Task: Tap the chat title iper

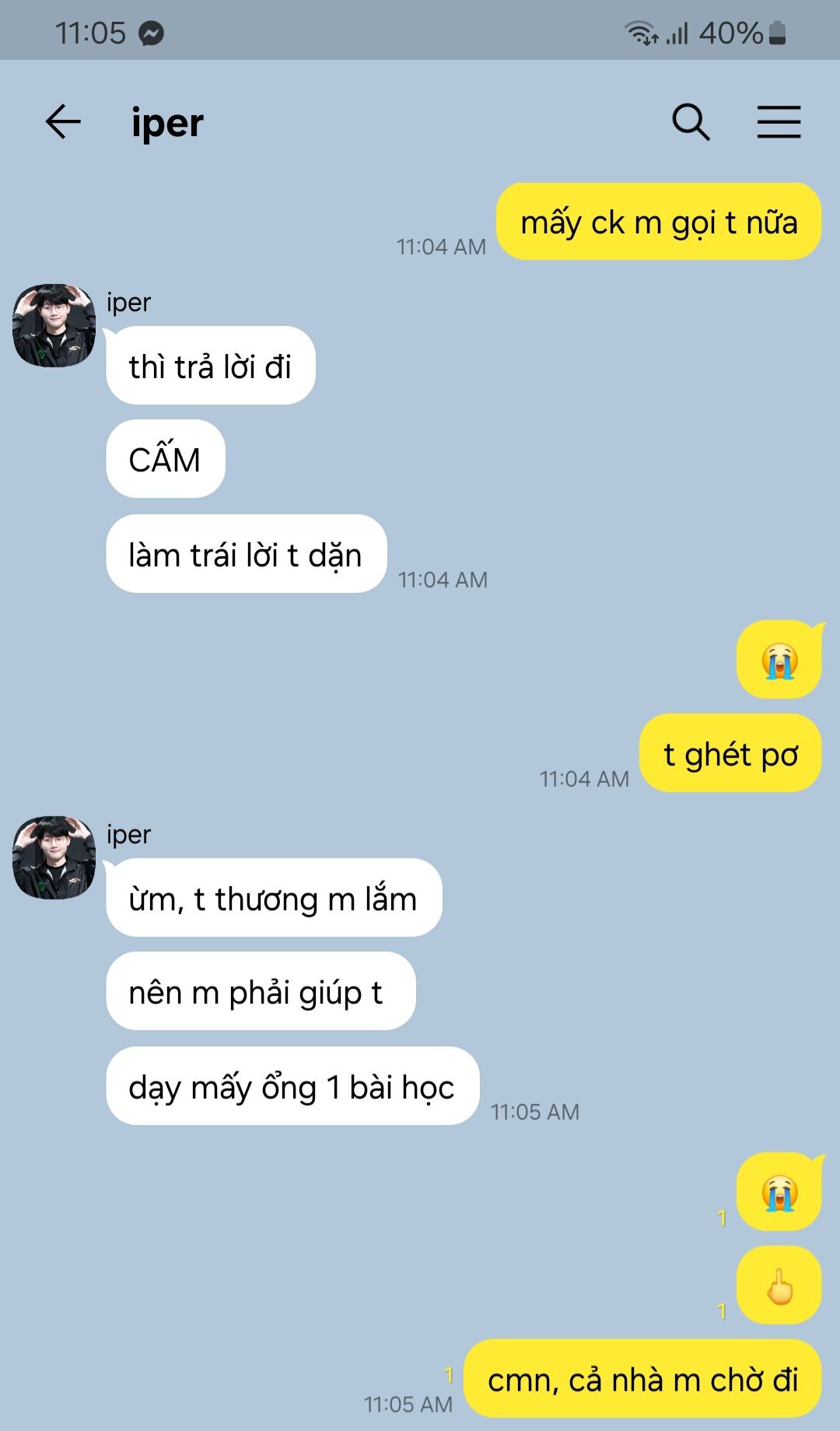Action: tap(167, 123)
